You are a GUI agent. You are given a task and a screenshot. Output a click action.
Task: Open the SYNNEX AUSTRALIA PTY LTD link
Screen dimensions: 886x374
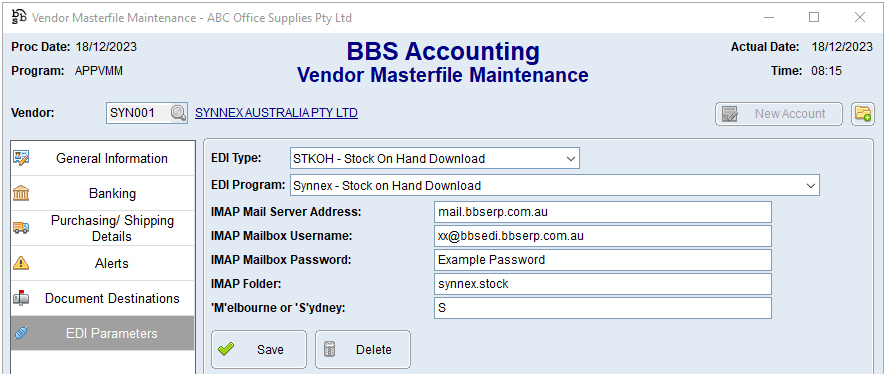[276, 113]
